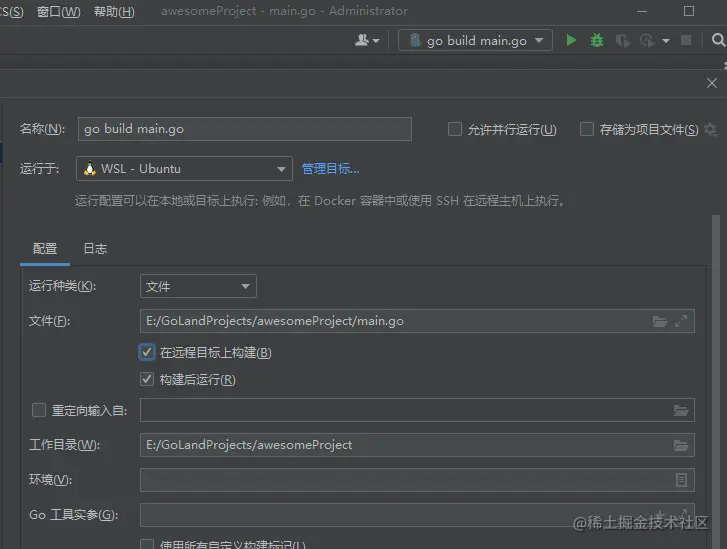Uncheck 构建后运行 checkbox
This screenshot has height=549, width=727.
(x=147, y=379)
